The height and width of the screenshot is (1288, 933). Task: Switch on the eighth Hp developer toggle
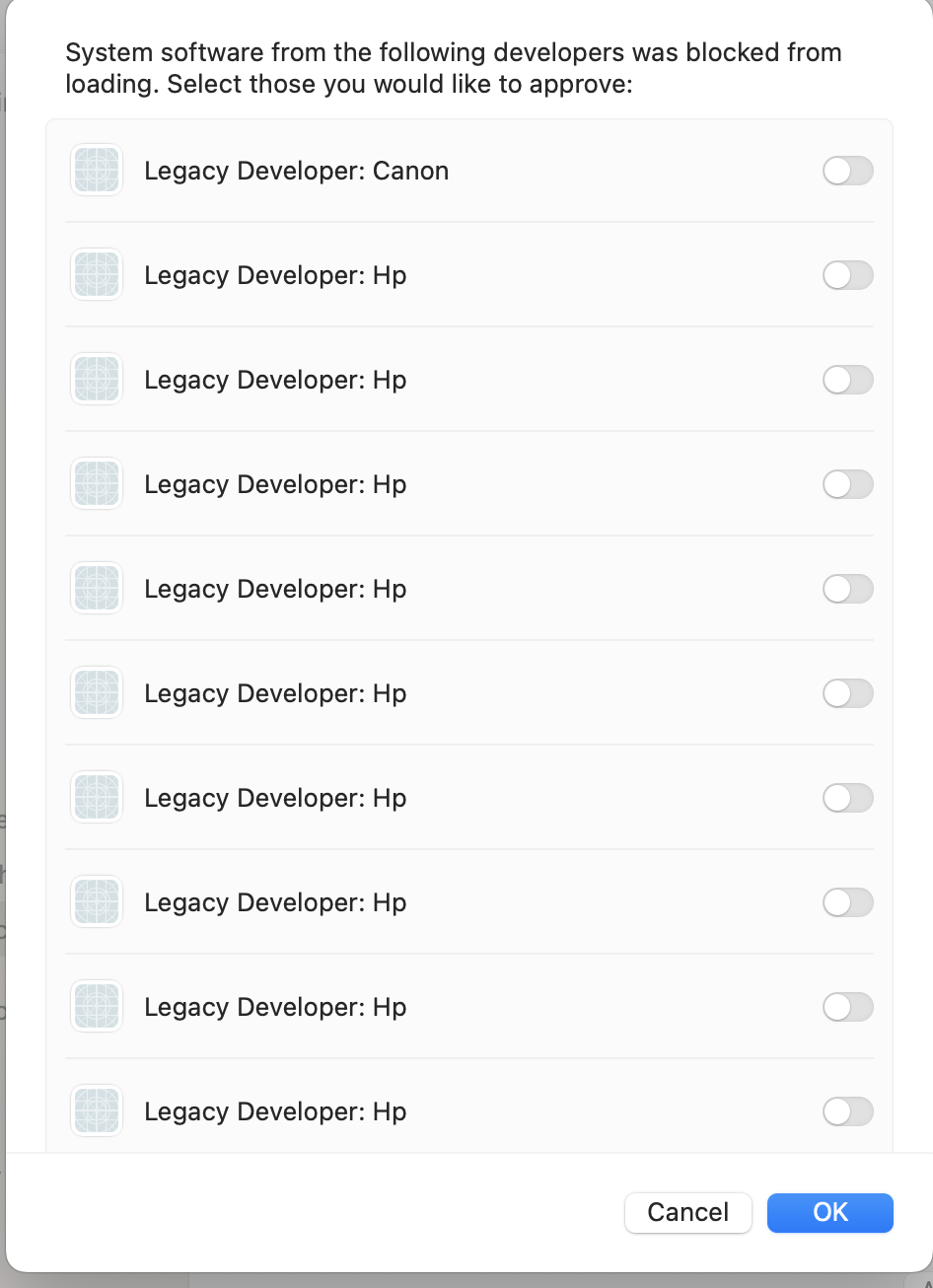coord(848,1007)
